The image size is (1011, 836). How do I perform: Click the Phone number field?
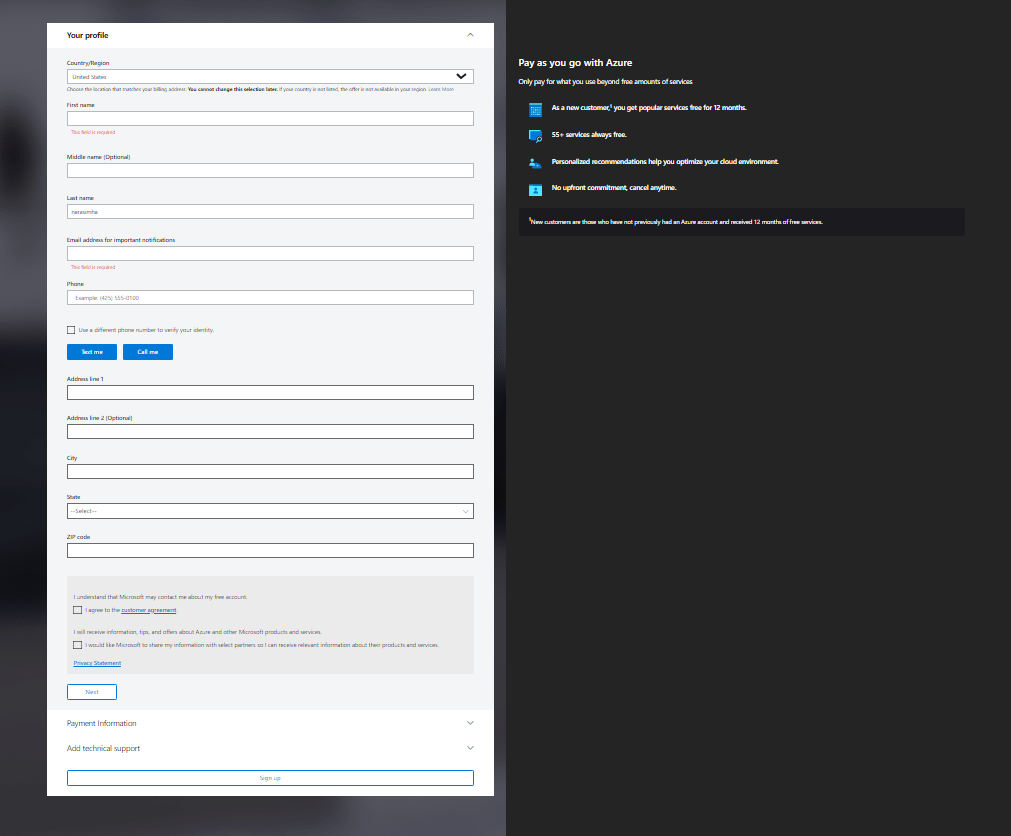[270, 298]
